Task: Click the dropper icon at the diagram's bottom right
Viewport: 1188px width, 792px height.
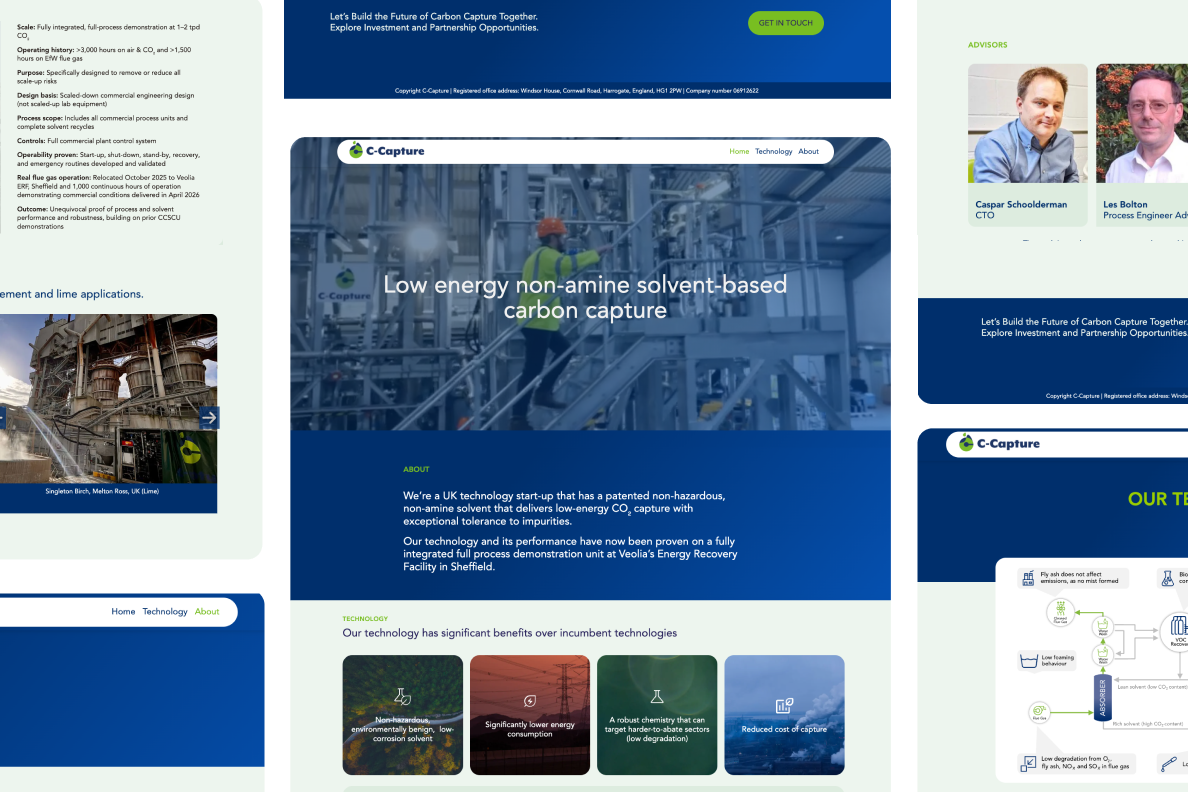Action: point(1169,763)
